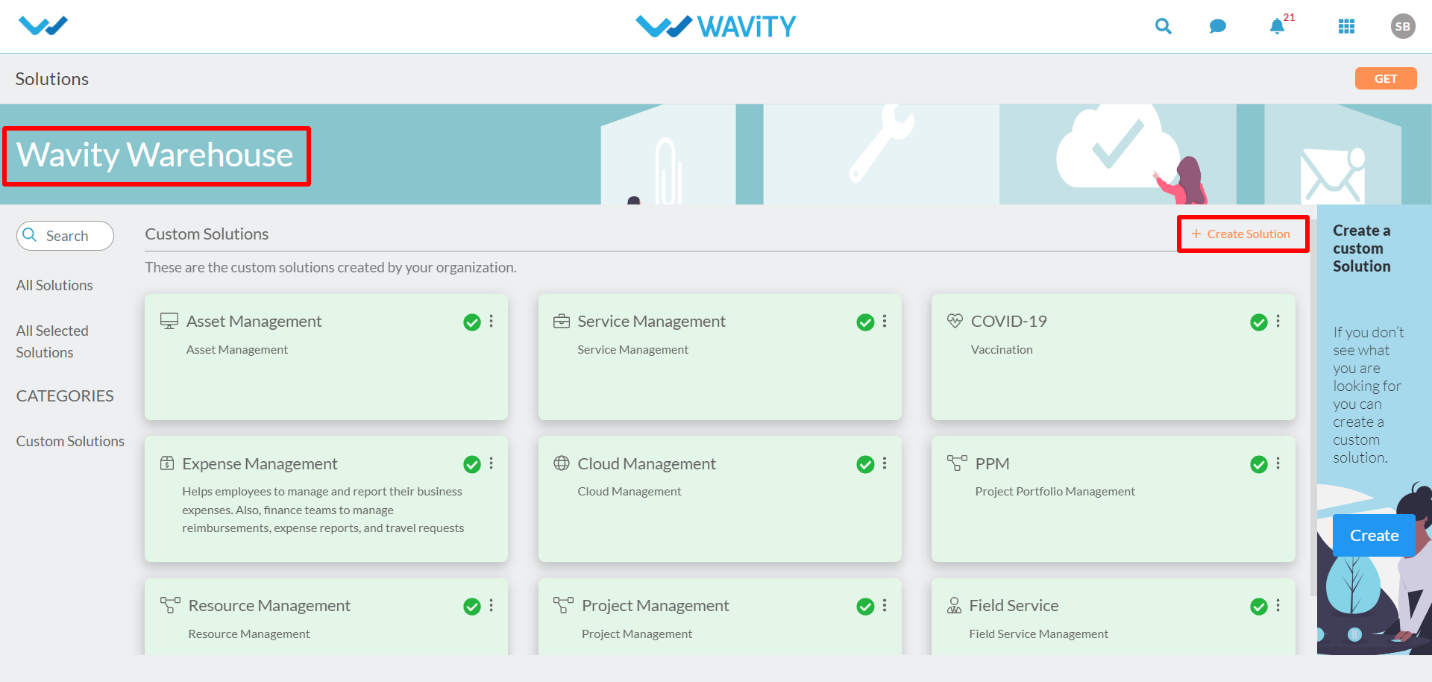Viewport: 1432px width, 682px height.
Task: Click the Resource Management hierarchy icon
Action: [170, 605]
